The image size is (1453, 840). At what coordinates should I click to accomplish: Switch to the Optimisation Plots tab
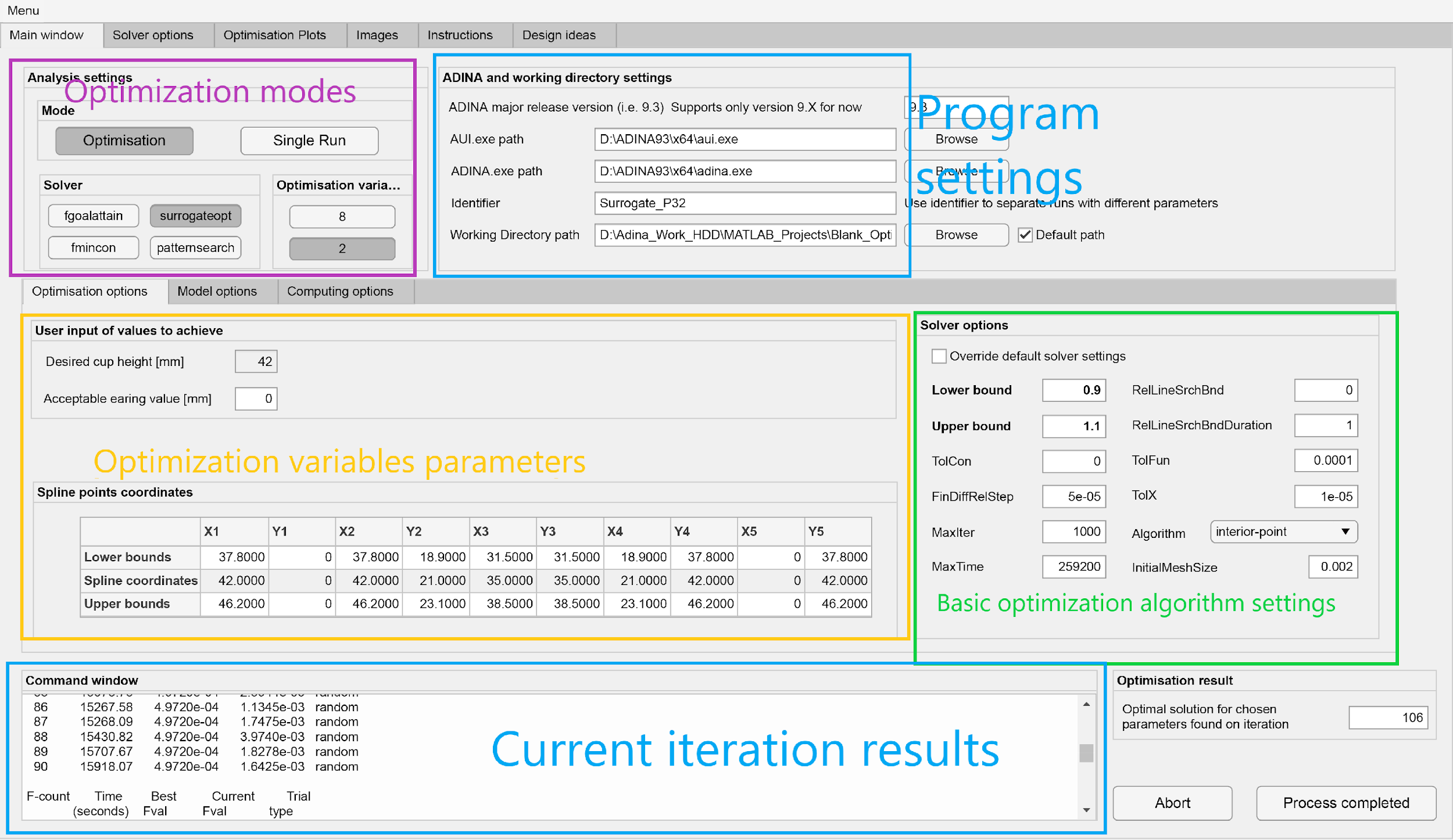pyautogui.click(x=274, y=35)
